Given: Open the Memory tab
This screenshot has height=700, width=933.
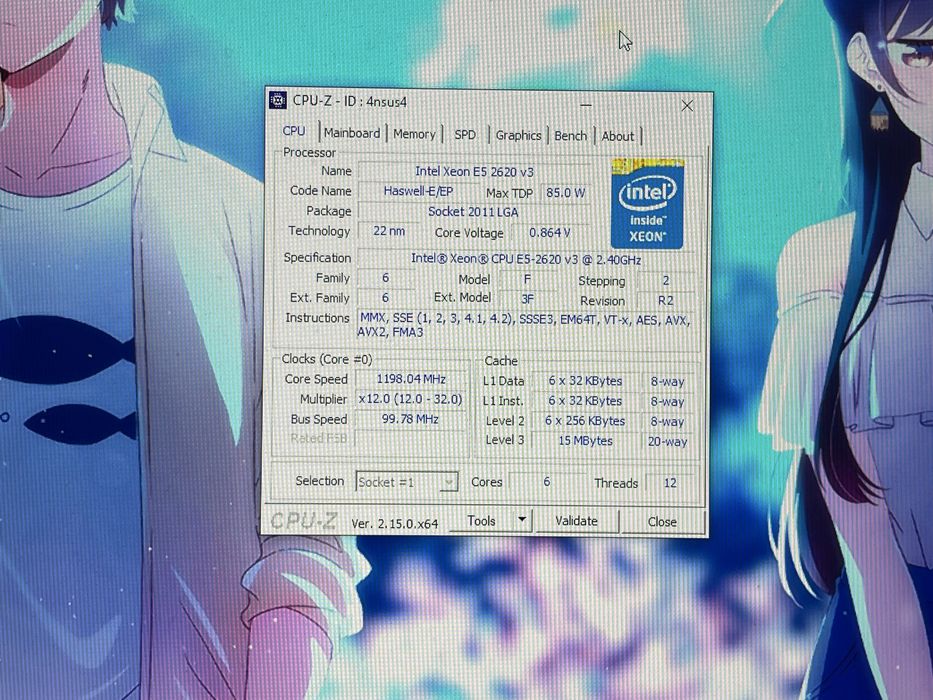Looking at the screenshot, I should 414,135.
